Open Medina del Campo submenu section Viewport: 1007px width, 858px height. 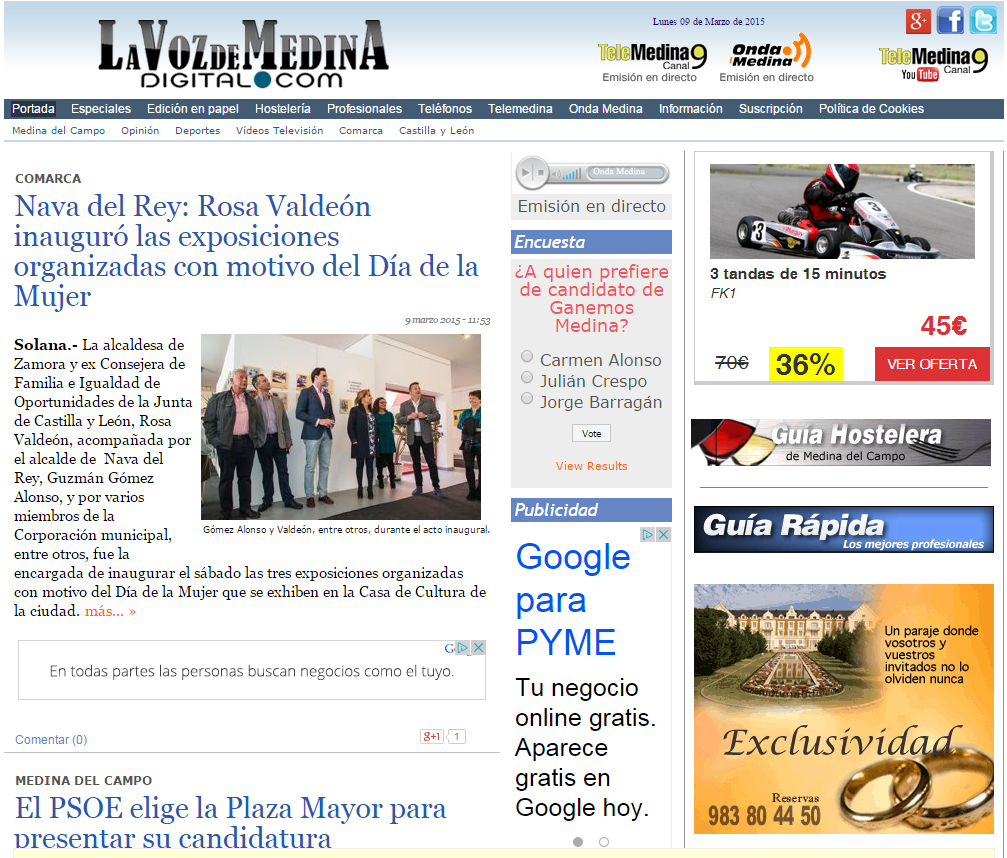pos(58,130)
